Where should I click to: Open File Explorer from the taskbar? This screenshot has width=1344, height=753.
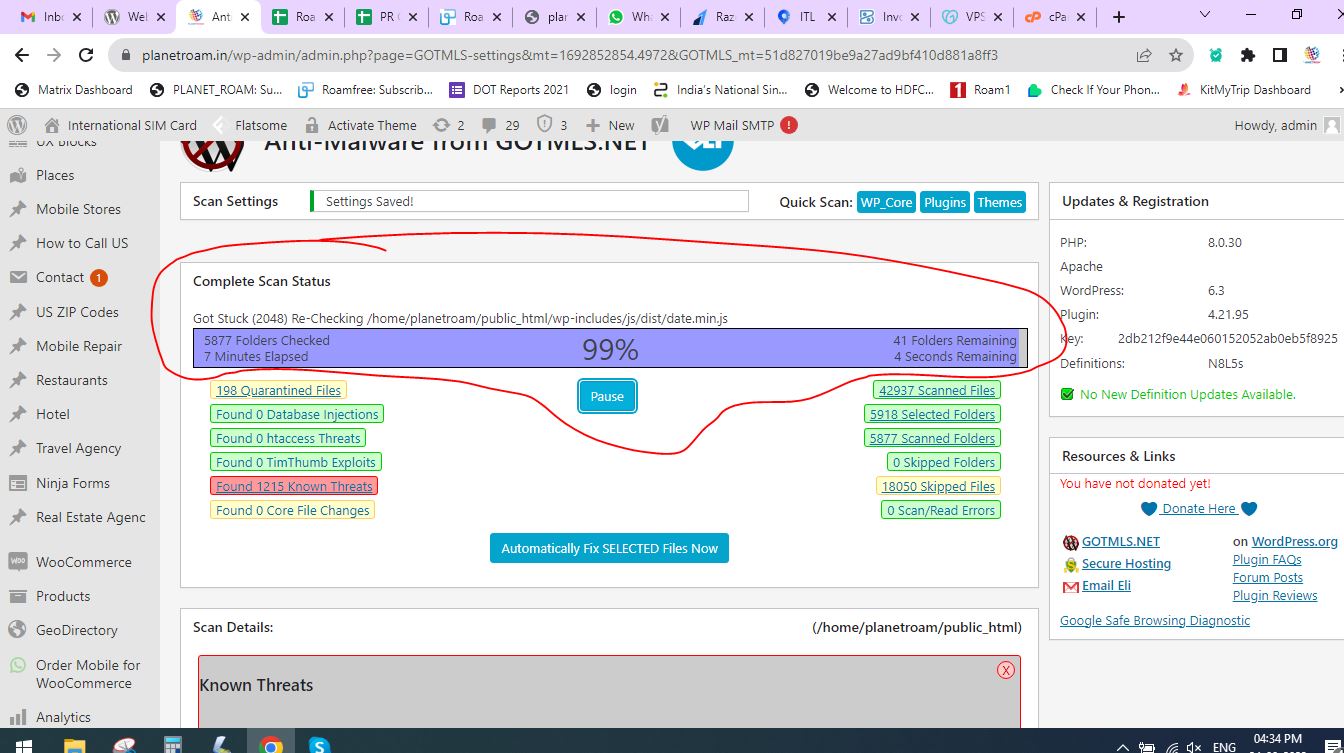[75, 745]
